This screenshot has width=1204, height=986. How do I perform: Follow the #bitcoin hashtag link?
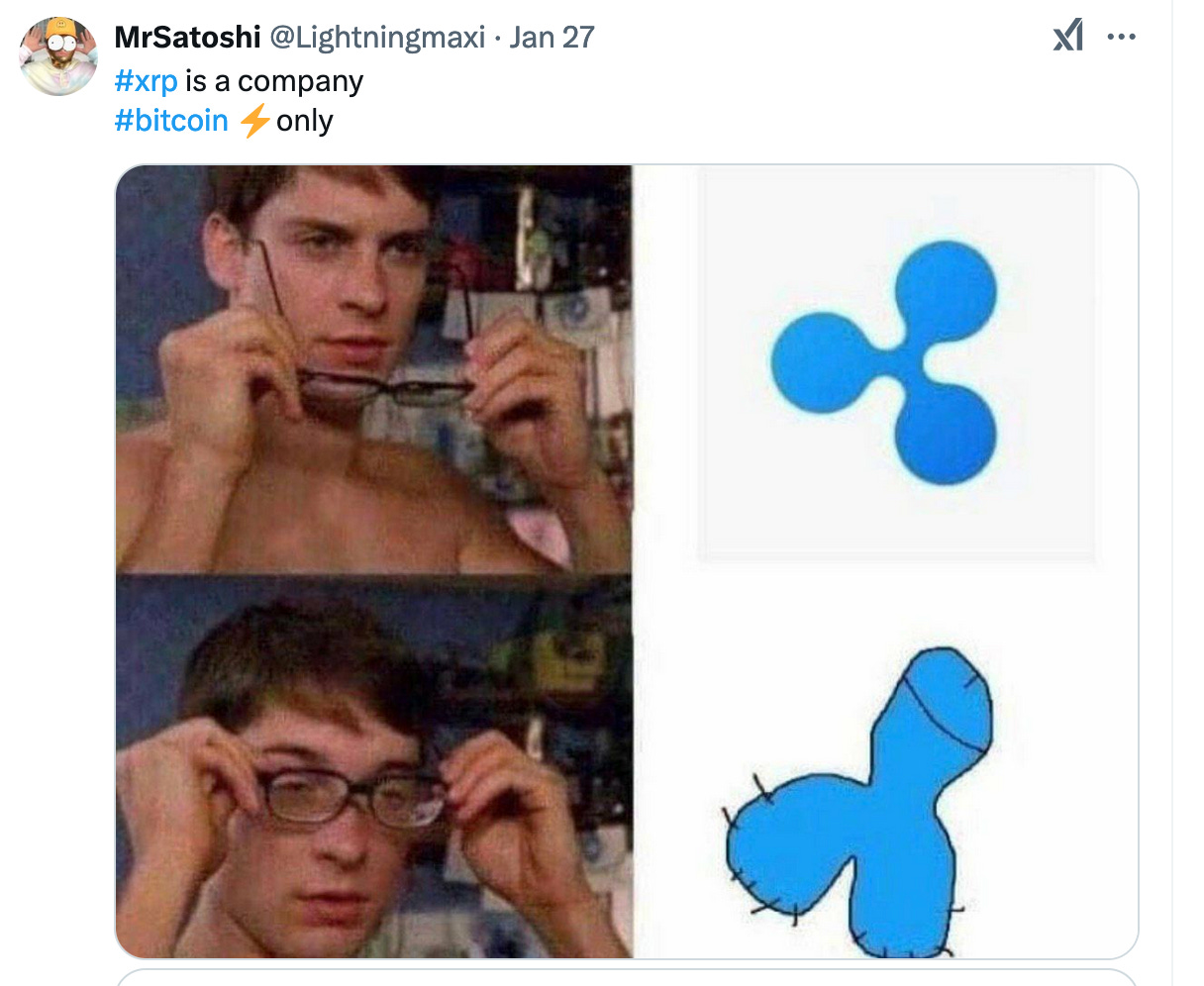click(172, 121)
